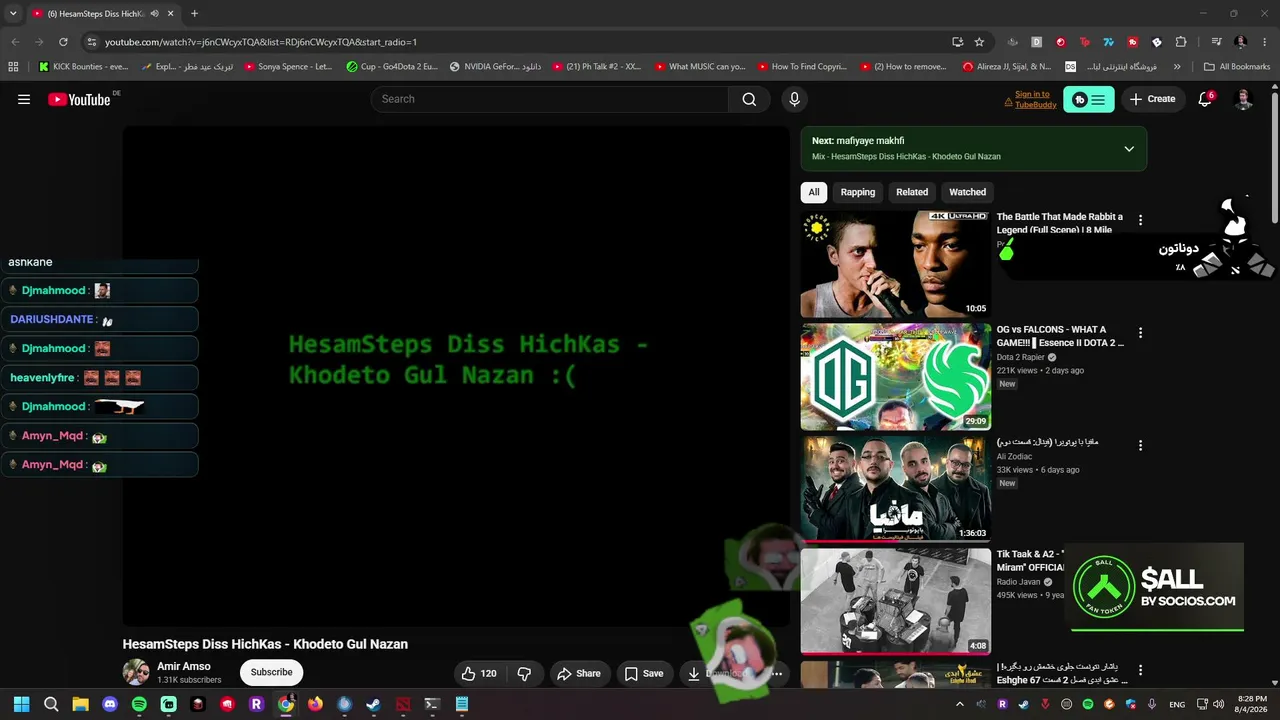
Task: Open Discord from the taskbar
Action: click(x=110, y=704)
